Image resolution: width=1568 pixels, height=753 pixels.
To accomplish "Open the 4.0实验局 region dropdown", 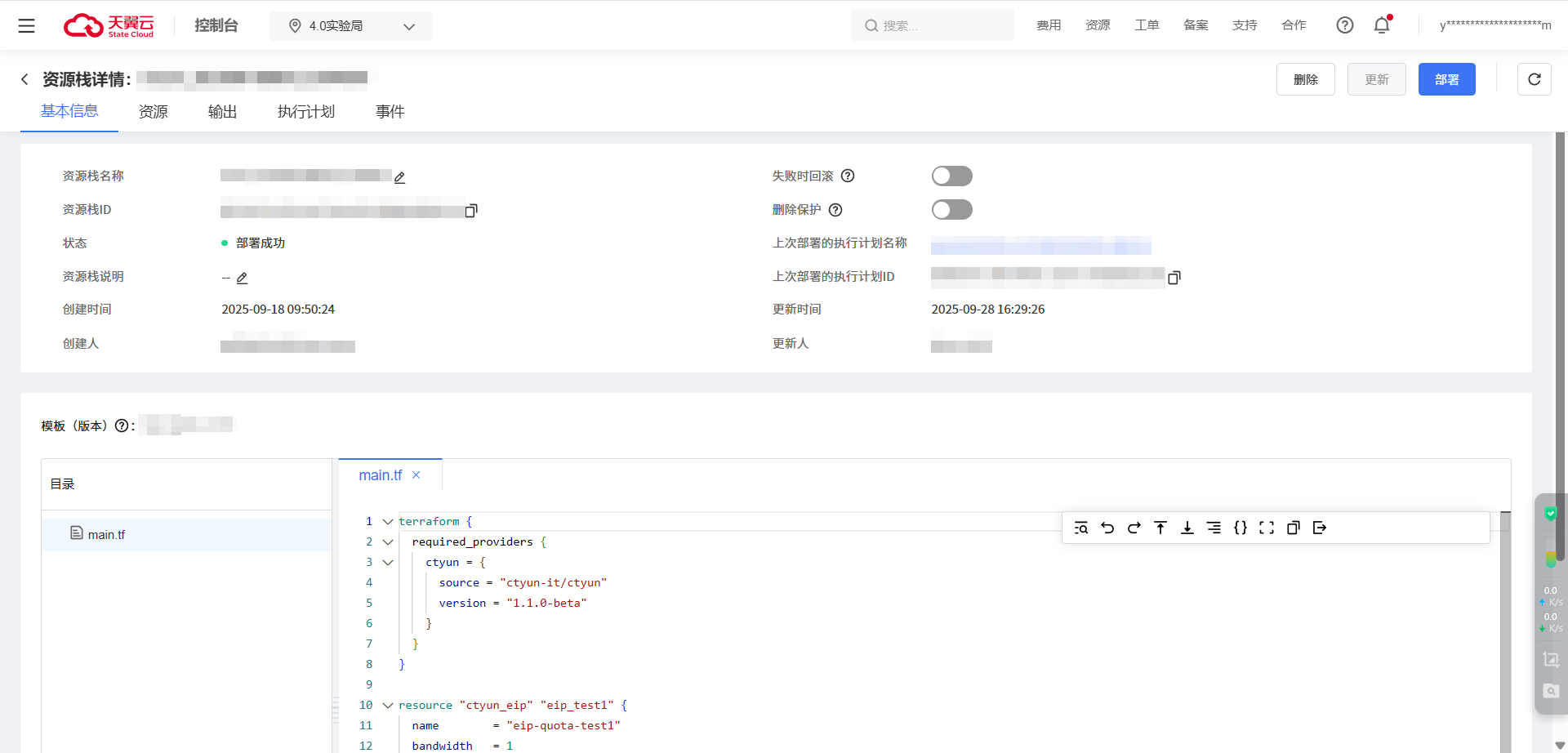I will [x=350, y=26].
